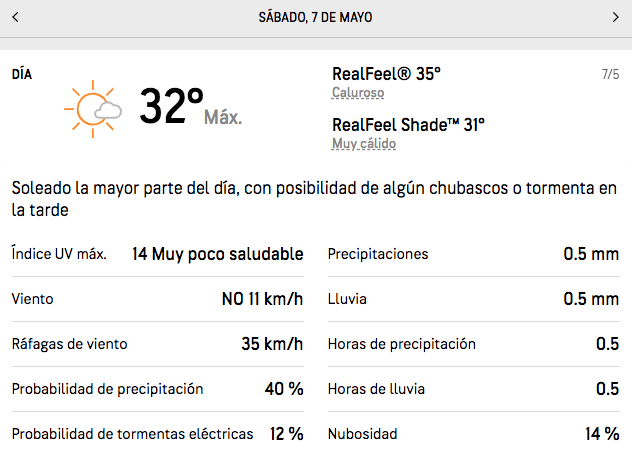Click the RealFeel® 35° label
The image size is (632, 465).
(386, 74)
